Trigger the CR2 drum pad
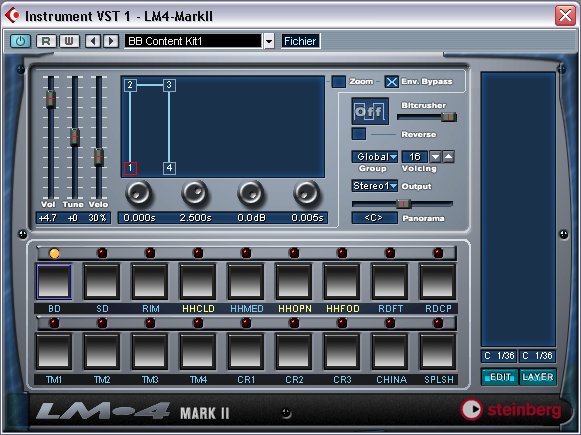This screenshot has height=435, width=581. point(293,351)
